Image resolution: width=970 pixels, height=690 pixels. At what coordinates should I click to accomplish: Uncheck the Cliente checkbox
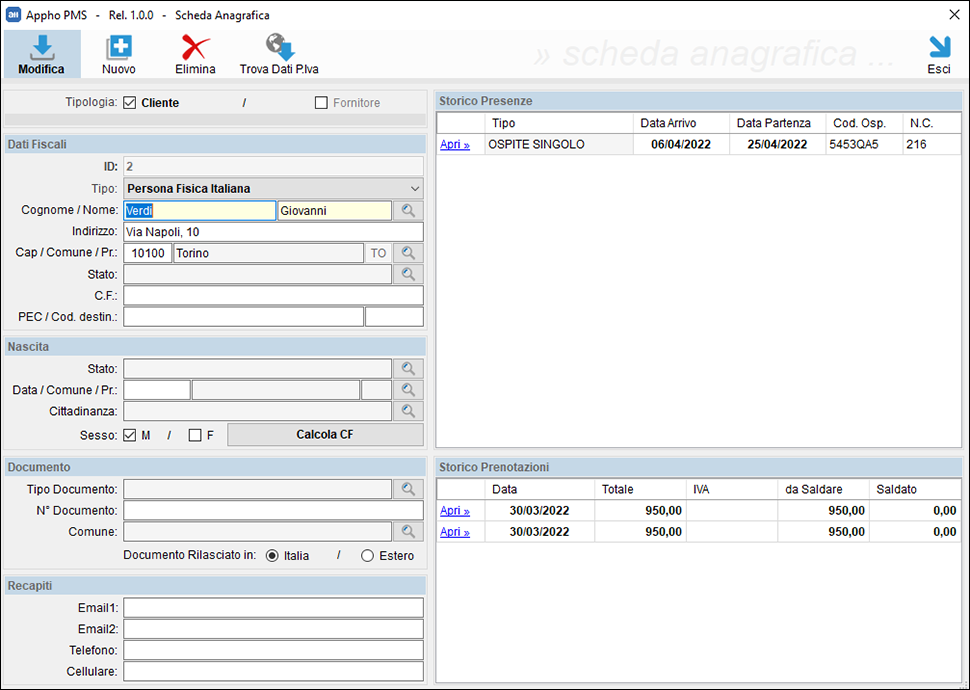[x=129, y=103]
